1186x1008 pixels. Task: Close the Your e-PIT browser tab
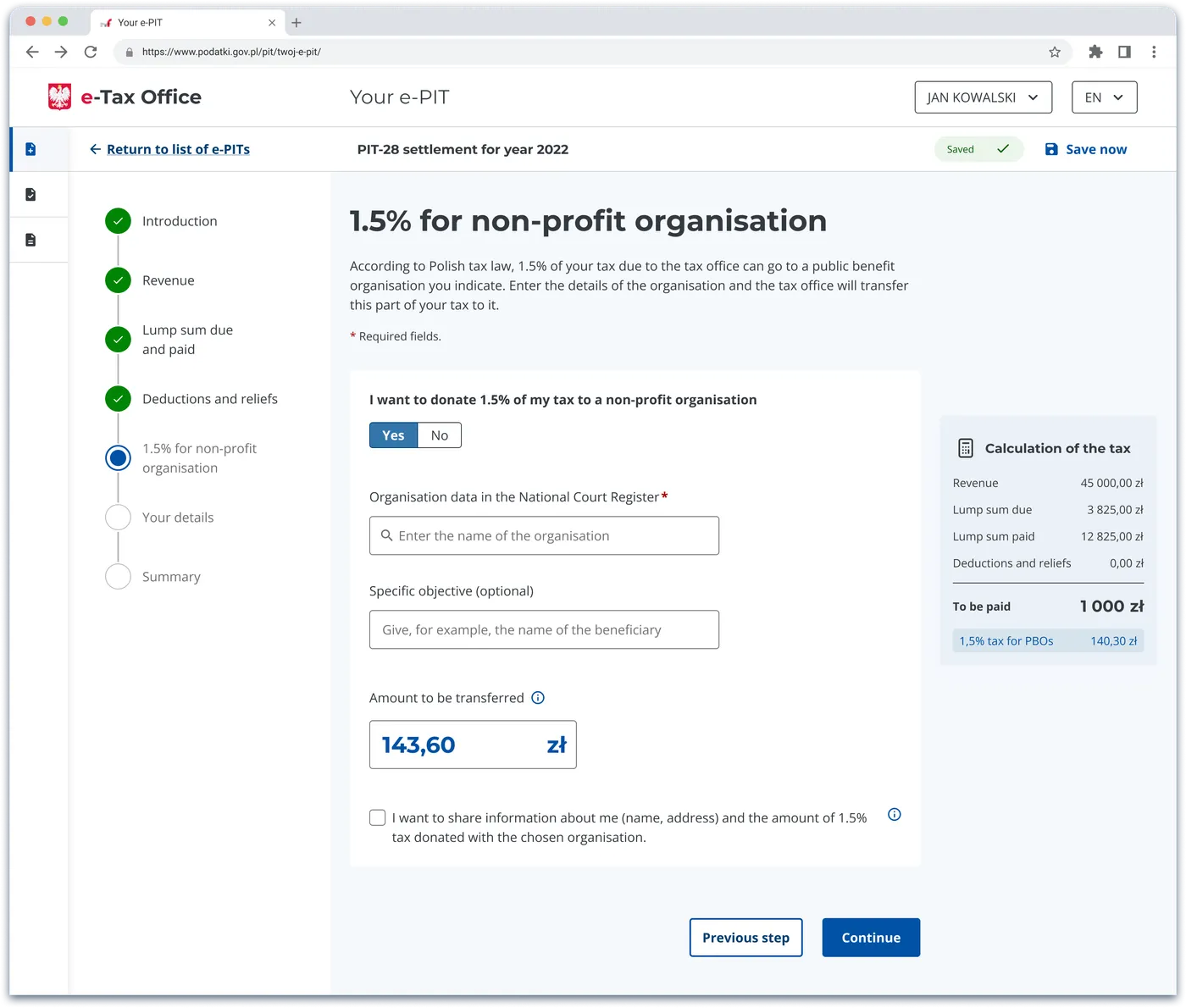[272, 23]
